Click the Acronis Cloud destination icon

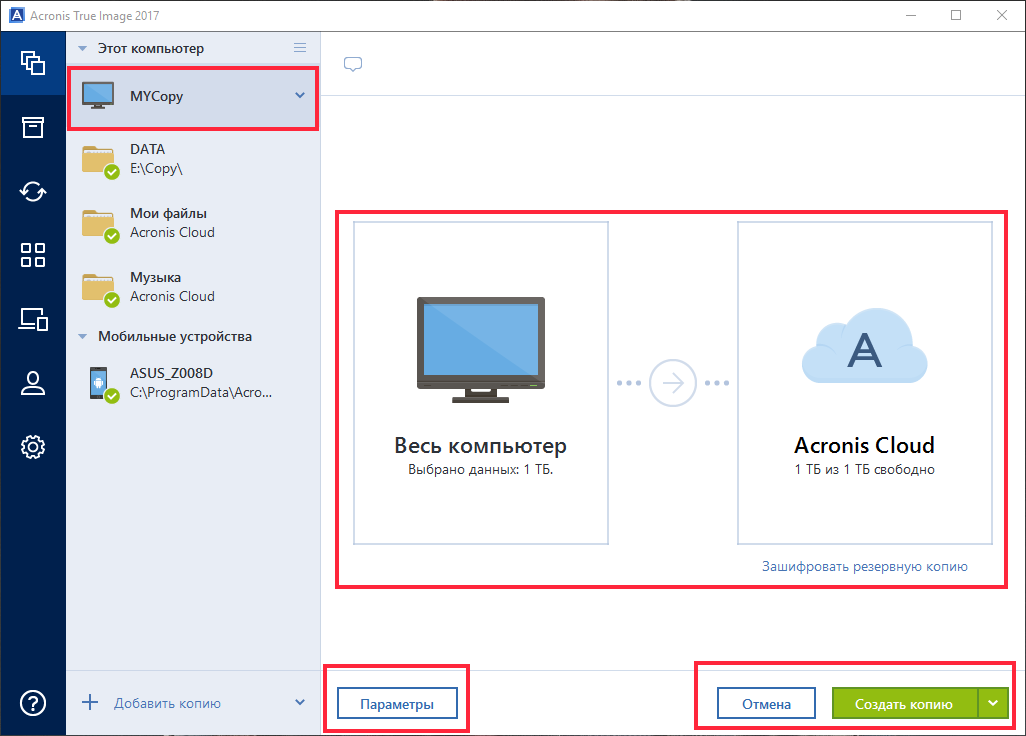point(864,346)
